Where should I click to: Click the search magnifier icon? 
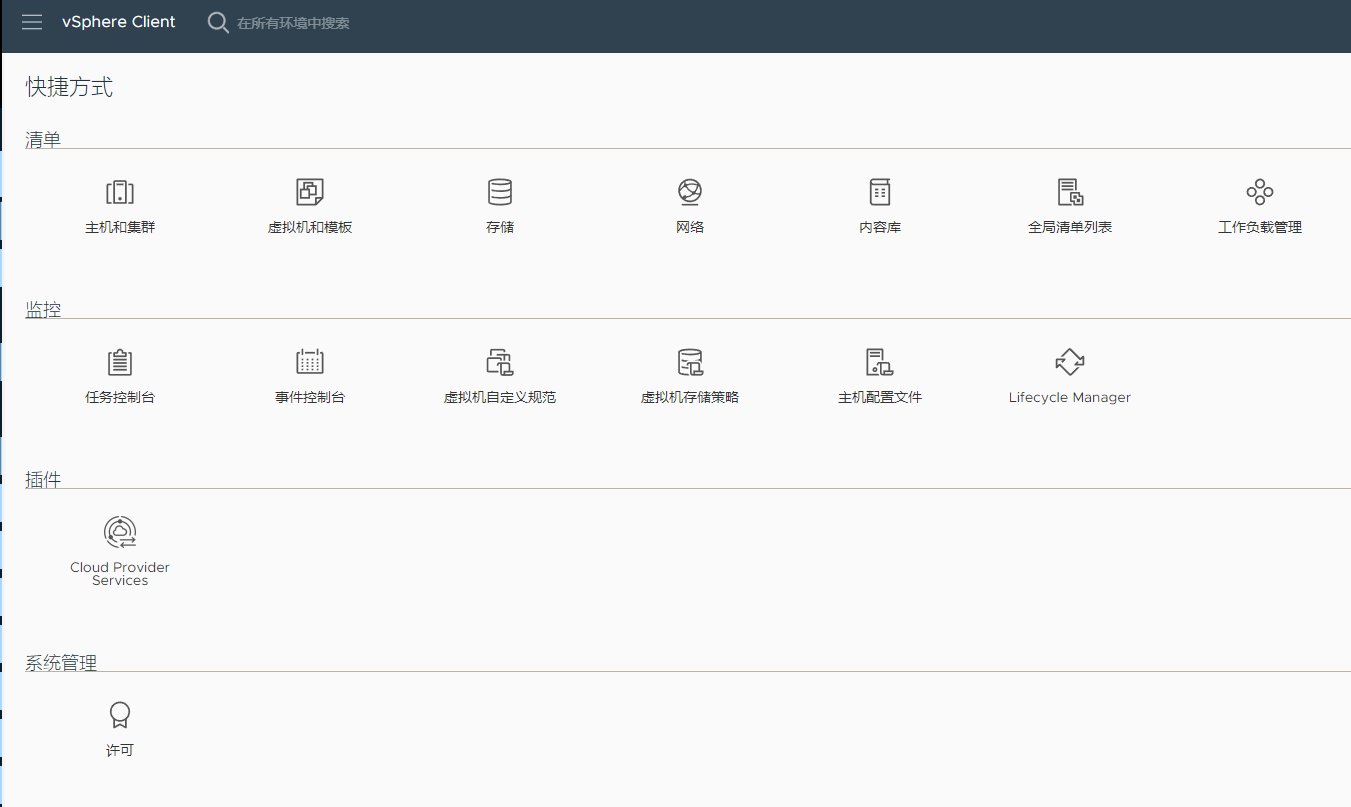(218, 22)
